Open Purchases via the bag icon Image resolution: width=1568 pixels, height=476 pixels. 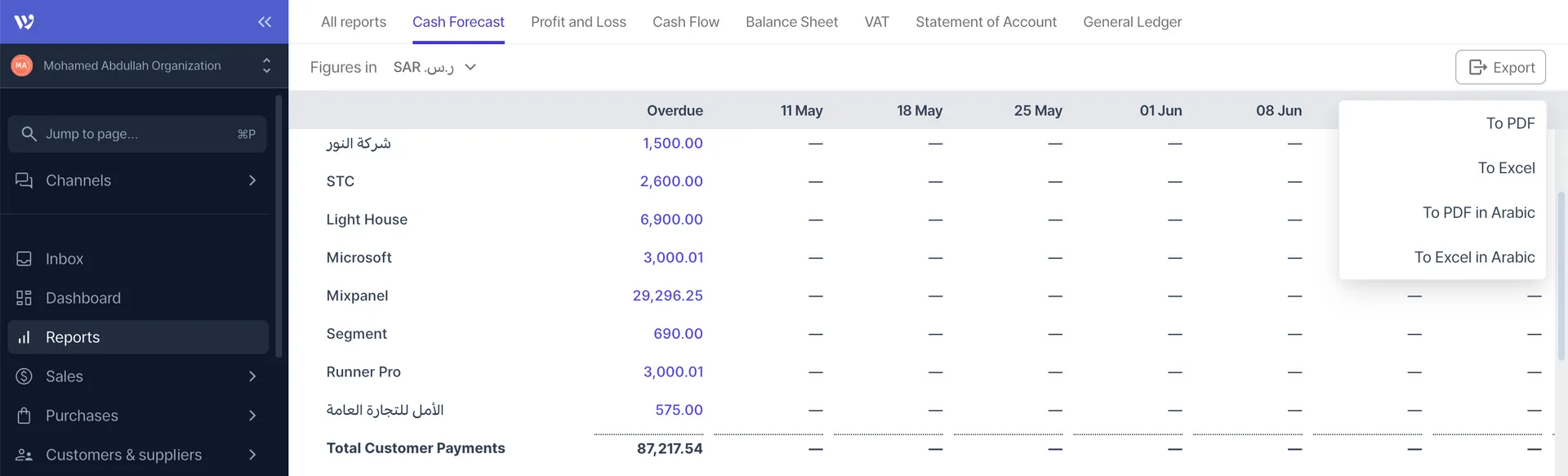pyautogui.click(x=24, y=415)
